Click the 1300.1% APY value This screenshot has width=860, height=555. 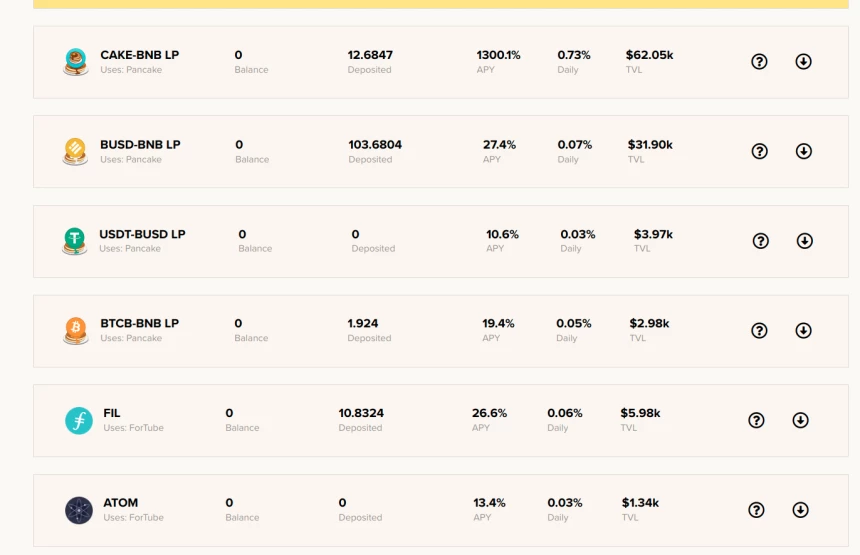498,55
